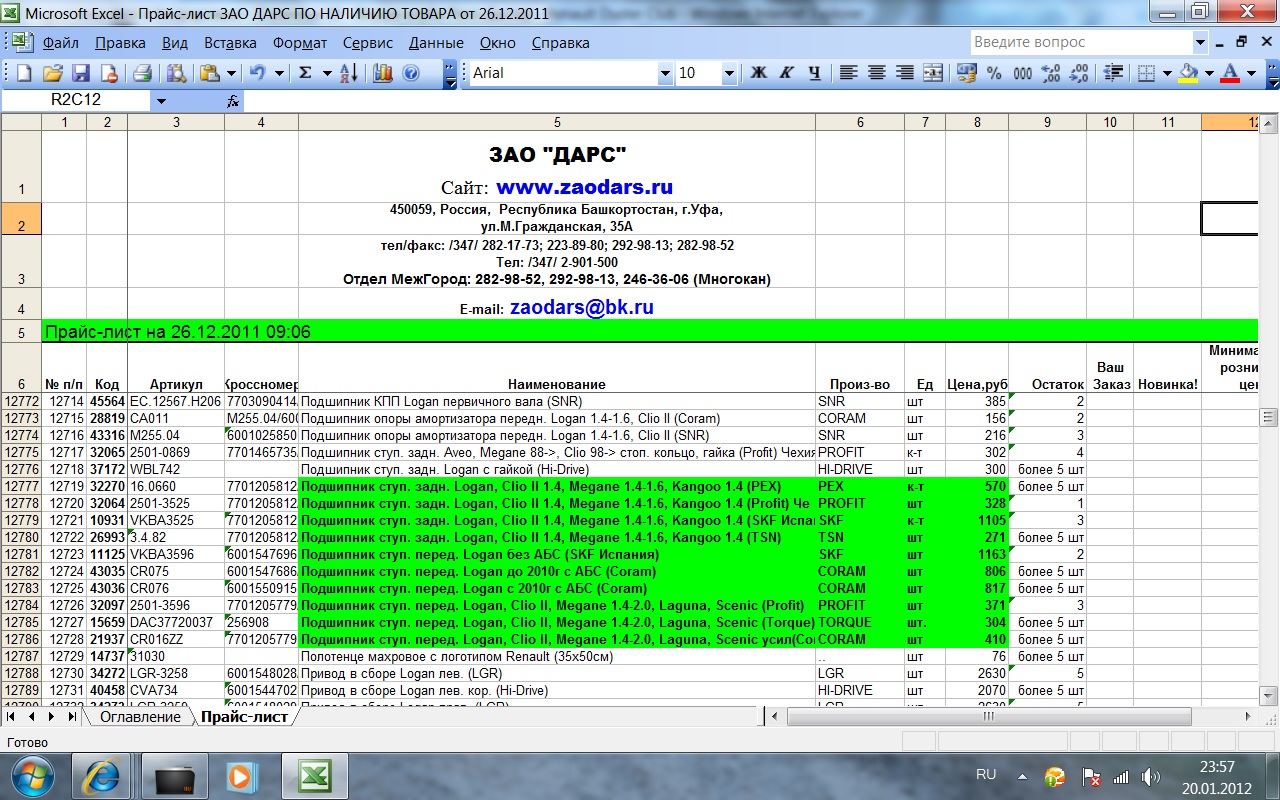The image size is (1280, 800).
Task: Undo the last action
Action: (x=258, y=73)
